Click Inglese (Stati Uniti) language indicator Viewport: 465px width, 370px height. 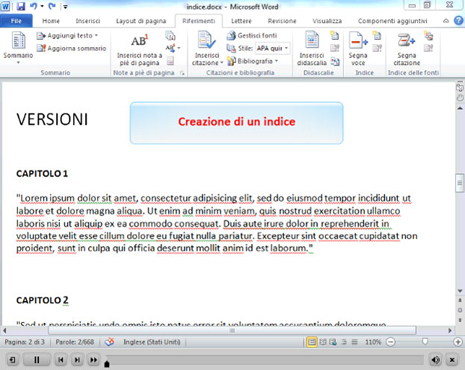152,342
